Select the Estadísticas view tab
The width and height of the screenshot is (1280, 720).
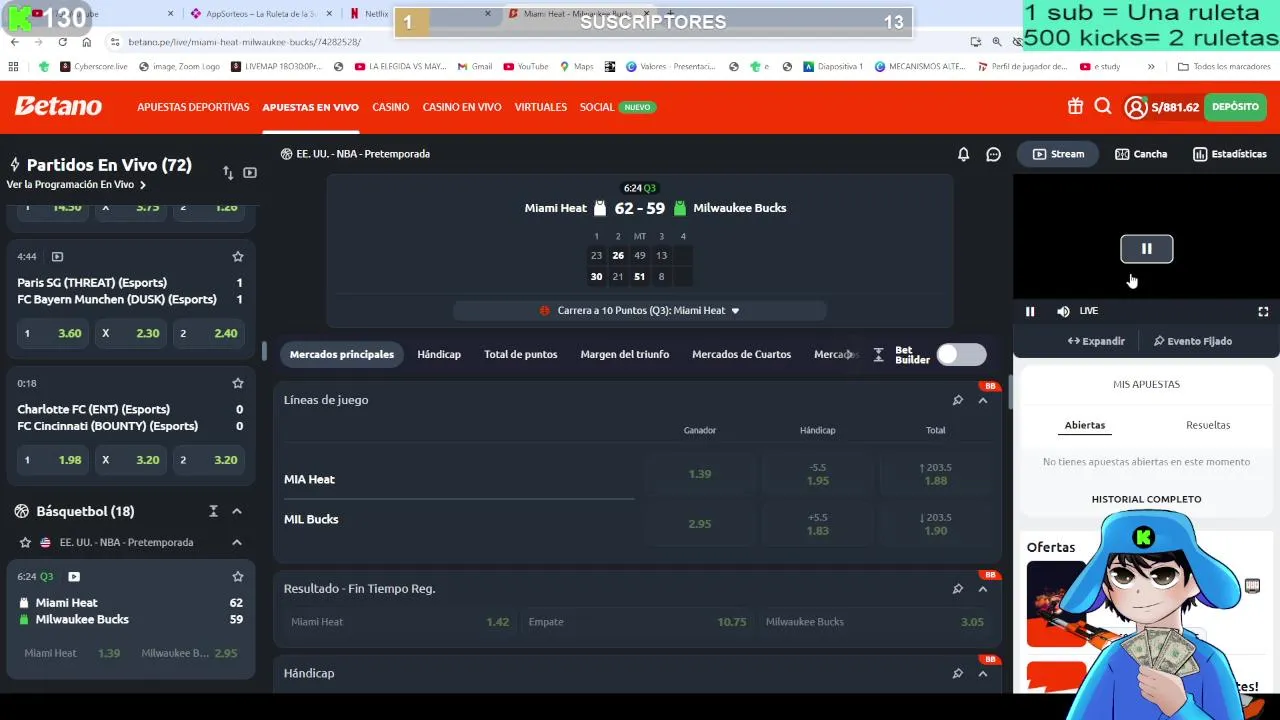pyautogui.click(x=1229, y=154)
